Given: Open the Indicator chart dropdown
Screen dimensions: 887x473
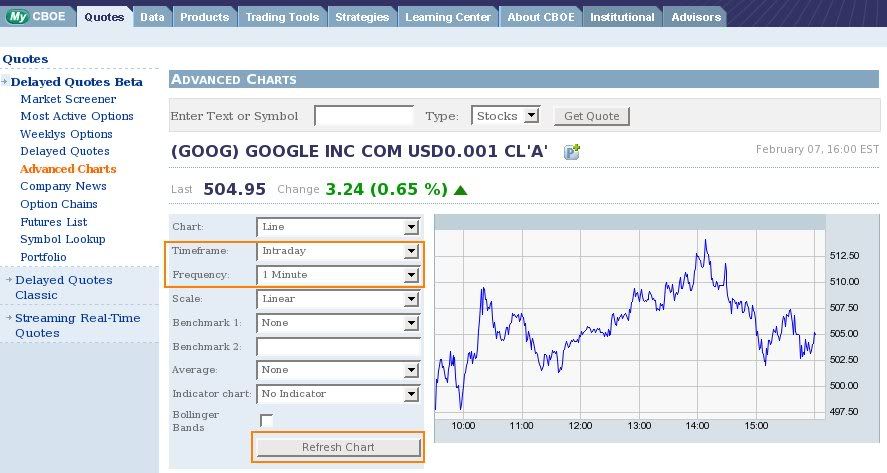Looking at the screenshot, I should [338, 394].
